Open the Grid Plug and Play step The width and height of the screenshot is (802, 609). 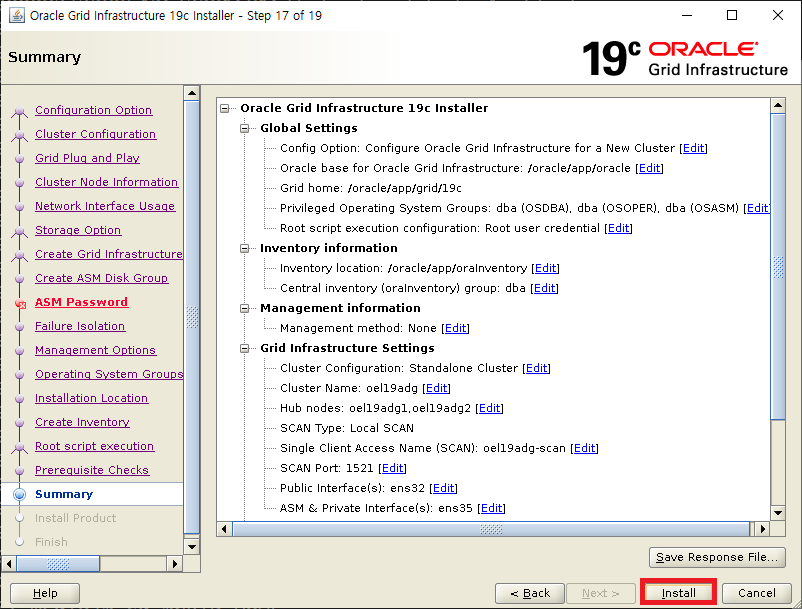coord(87,158)
